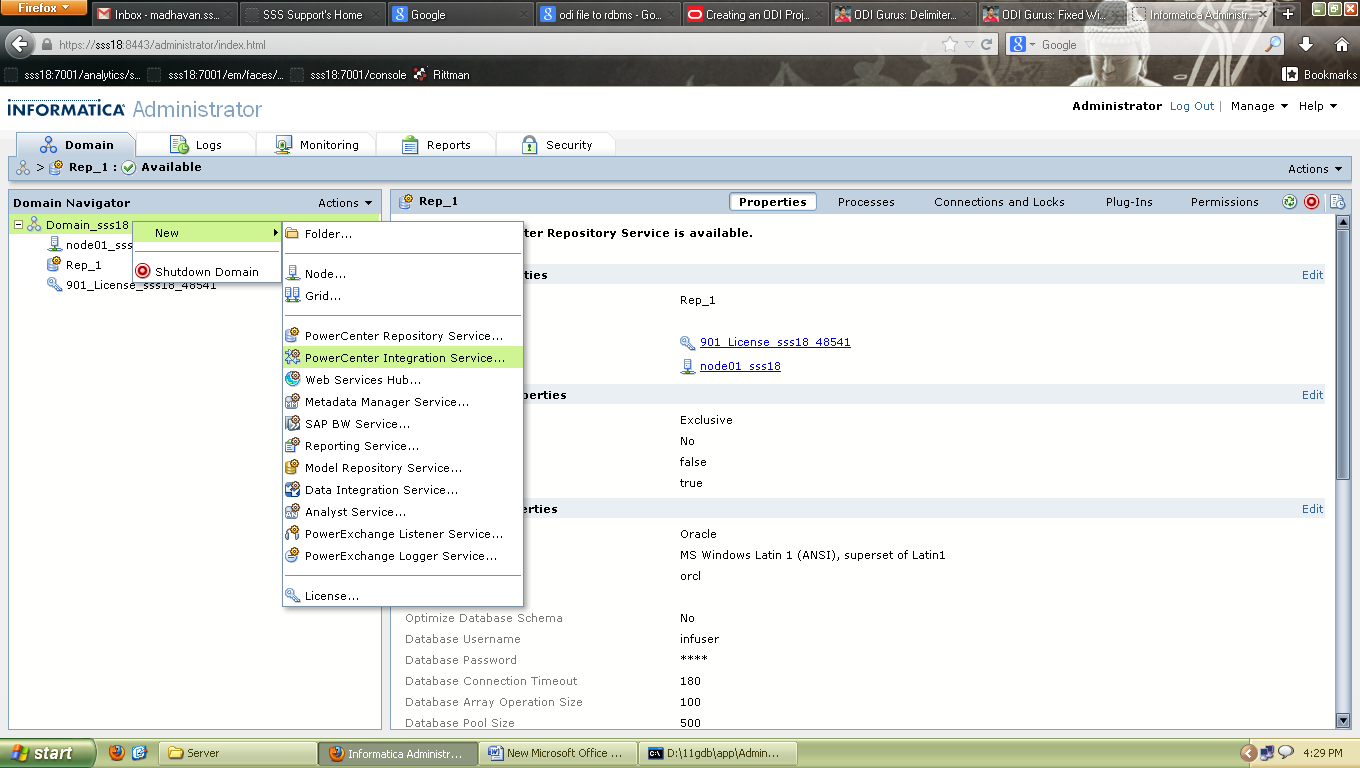The image size is (1360, 768).
Task: Click the red disable service icon
Action: point(1312,202)
